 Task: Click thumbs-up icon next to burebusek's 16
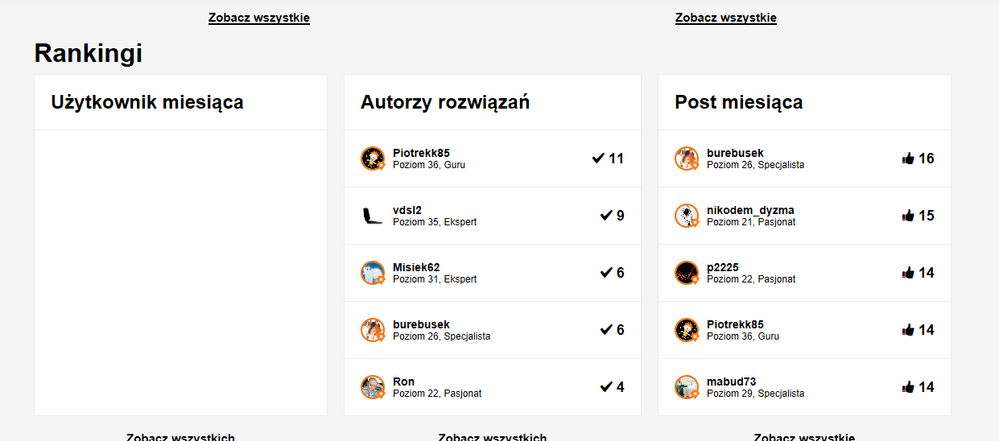tap(908, 158)
